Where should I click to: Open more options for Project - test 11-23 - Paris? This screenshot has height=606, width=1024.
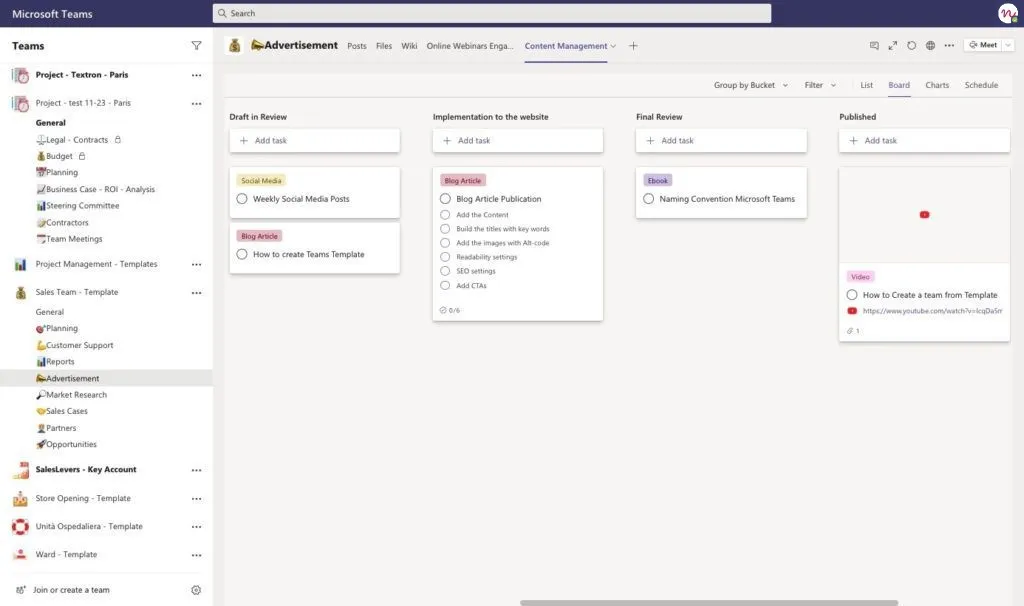click(x=196, y=103)
